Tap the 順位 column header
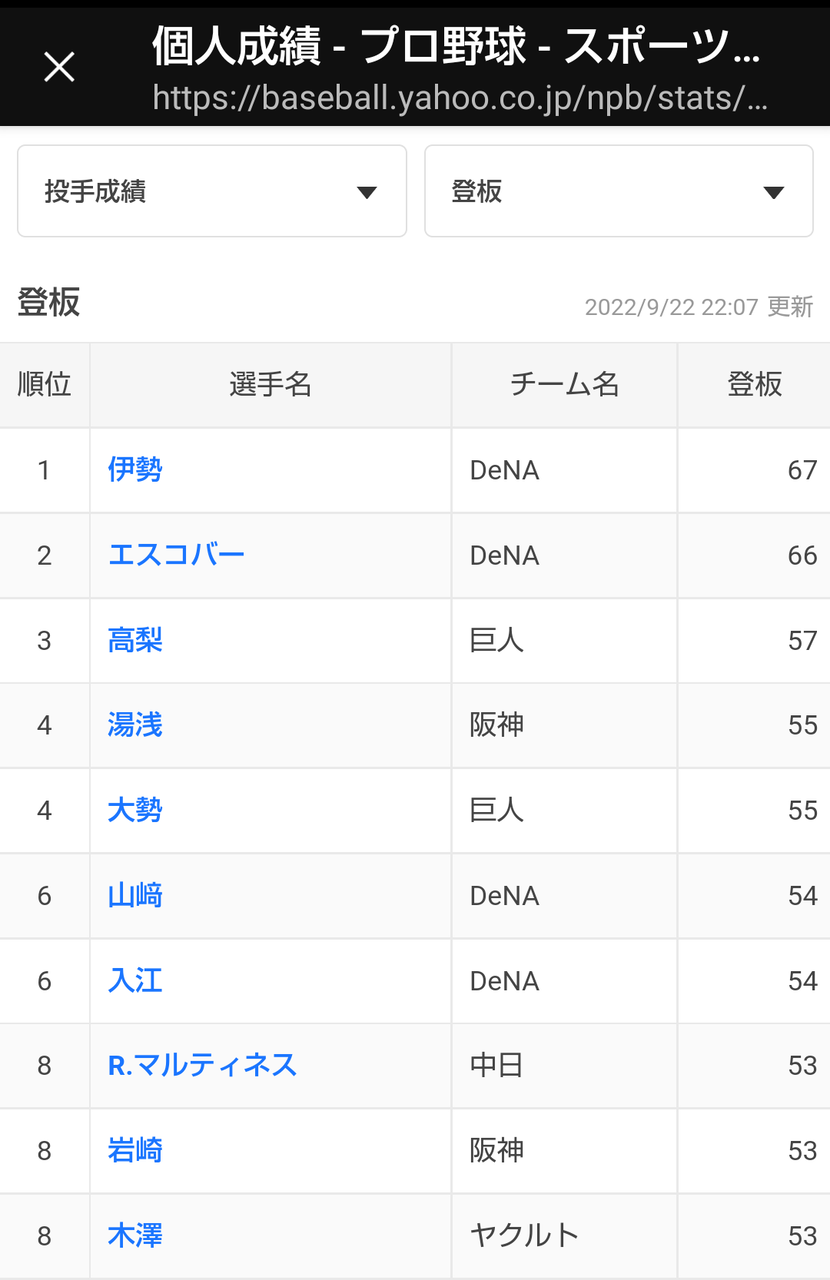The image size is (830, 1280). (45, 385)
